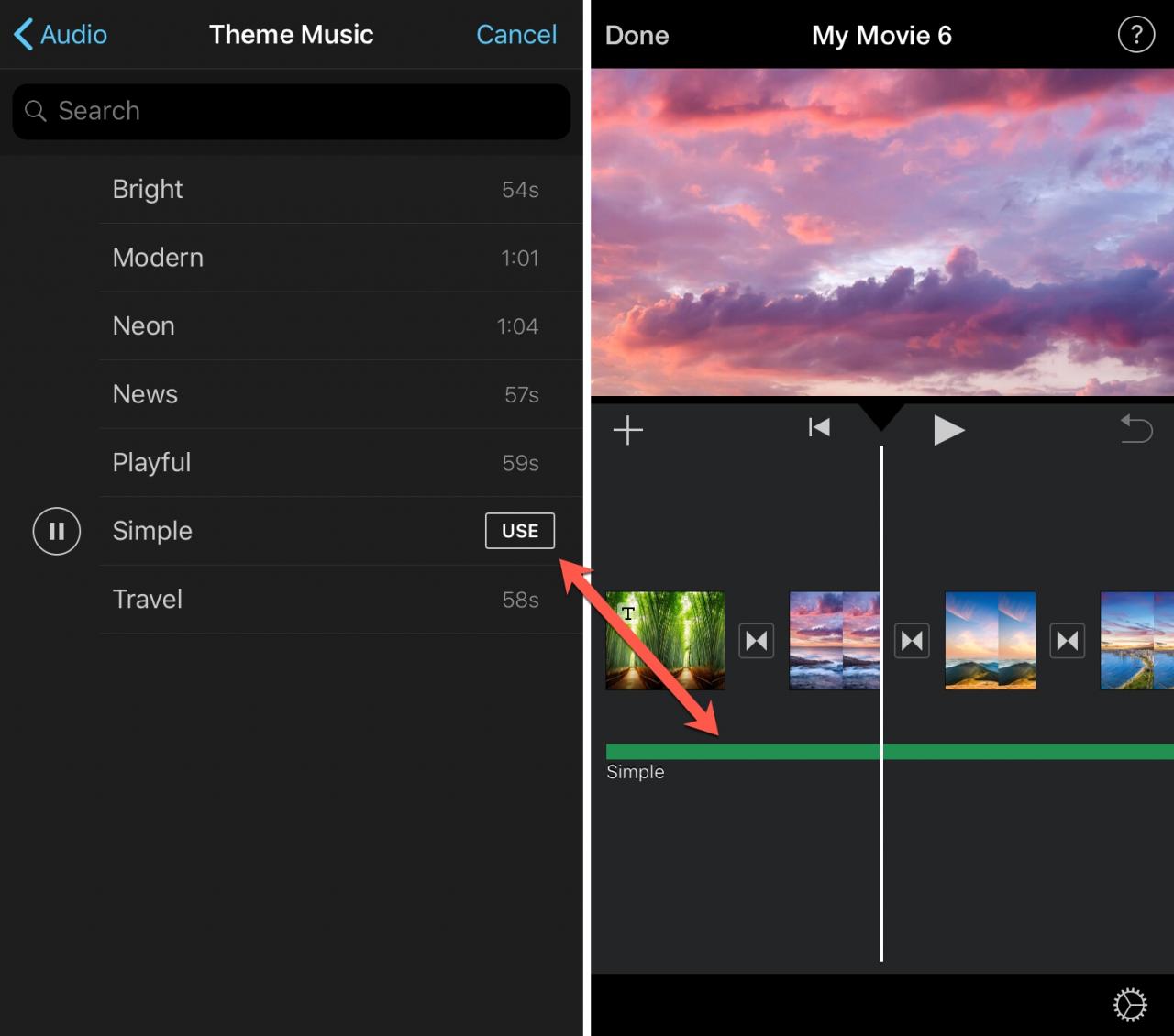Select the Playful theme track

(x=340, y=463)
